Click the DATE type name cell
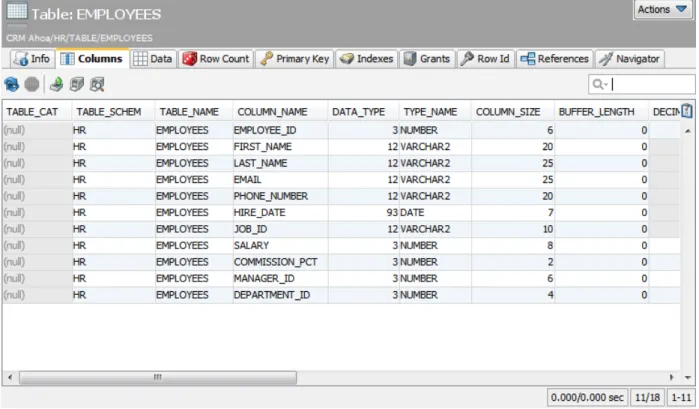The image size is (699, 409). [x=435, y=213]
